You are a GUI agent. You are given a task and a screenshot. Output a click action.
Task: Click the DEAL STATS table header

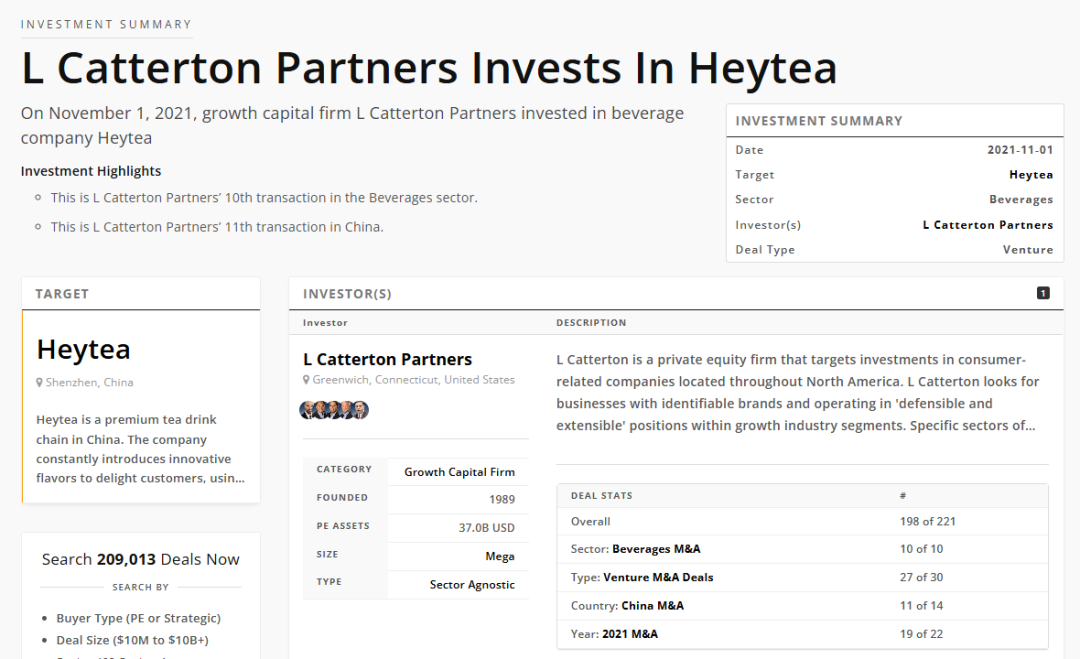pyautogui.click(x=601, y=496)
